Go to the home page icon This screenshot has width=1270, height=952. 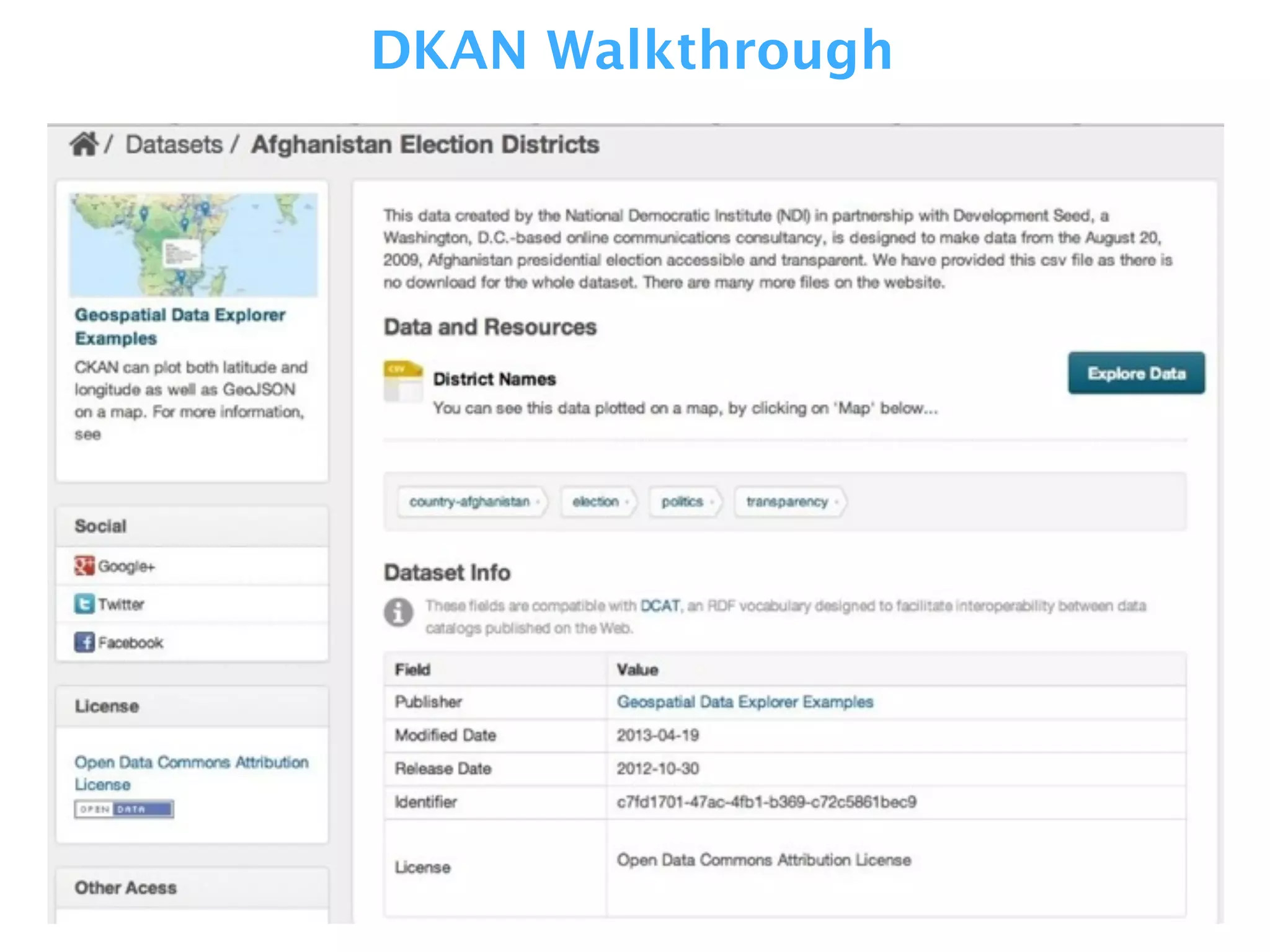click(84, 144)
